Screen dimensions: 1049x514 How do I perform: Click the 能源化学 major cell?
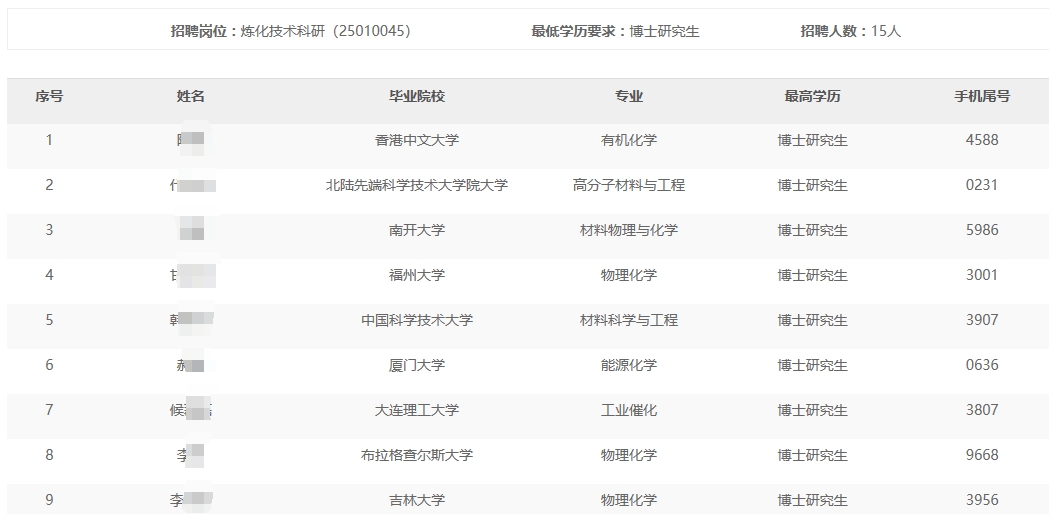click(x=629, y=365)
